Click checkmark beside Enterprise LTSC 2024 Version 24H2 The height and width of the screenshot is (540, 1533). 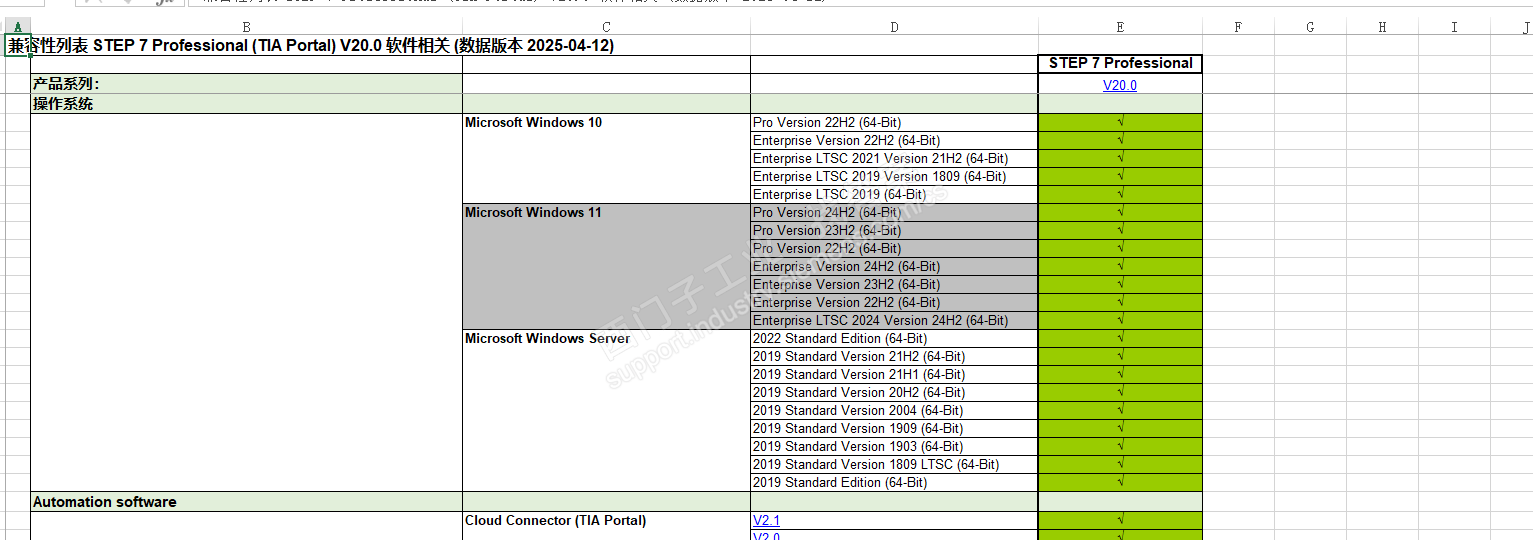coord(1120,321)
